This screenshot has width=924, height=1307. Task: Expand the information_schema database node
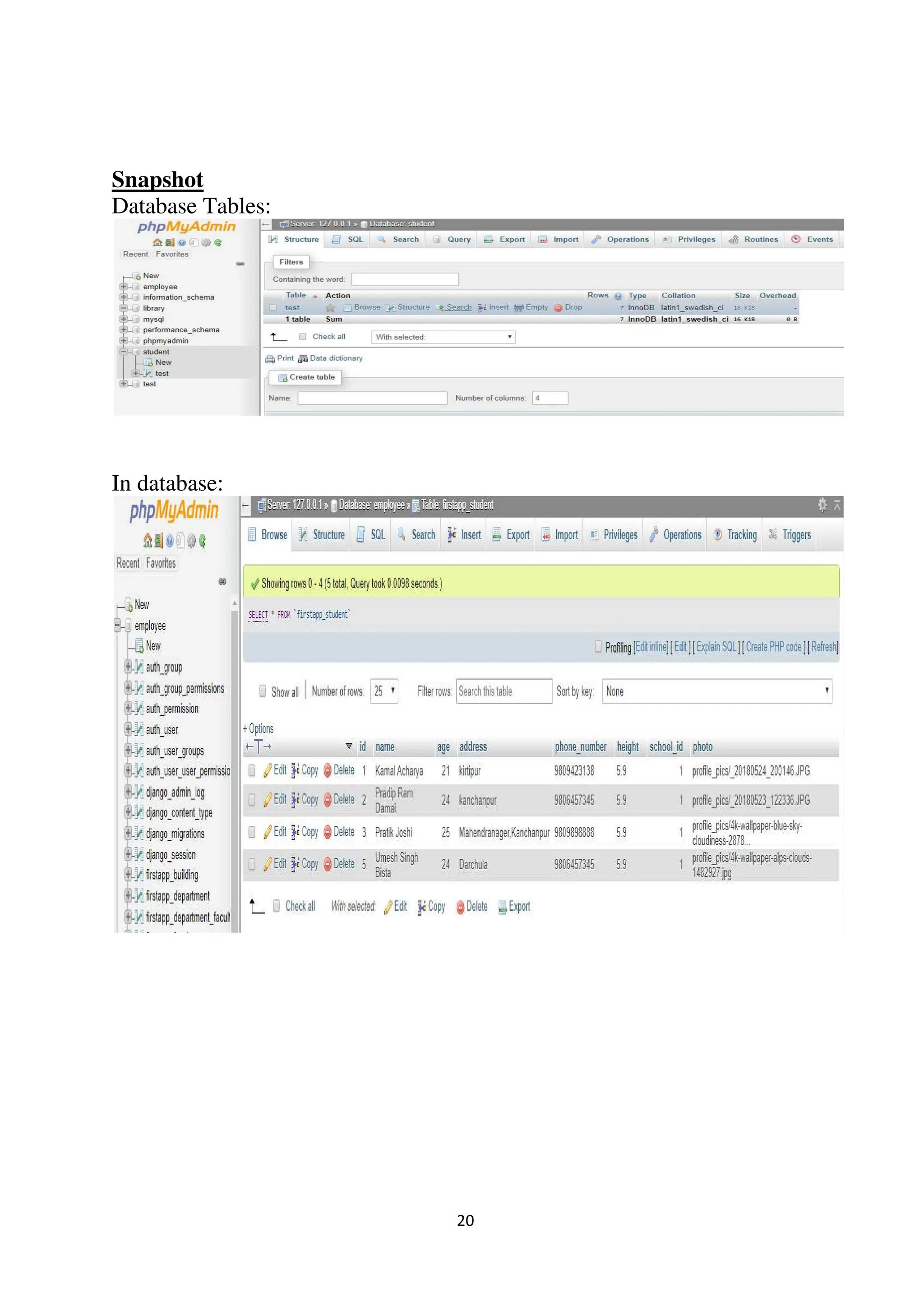(x=124, y=297)
